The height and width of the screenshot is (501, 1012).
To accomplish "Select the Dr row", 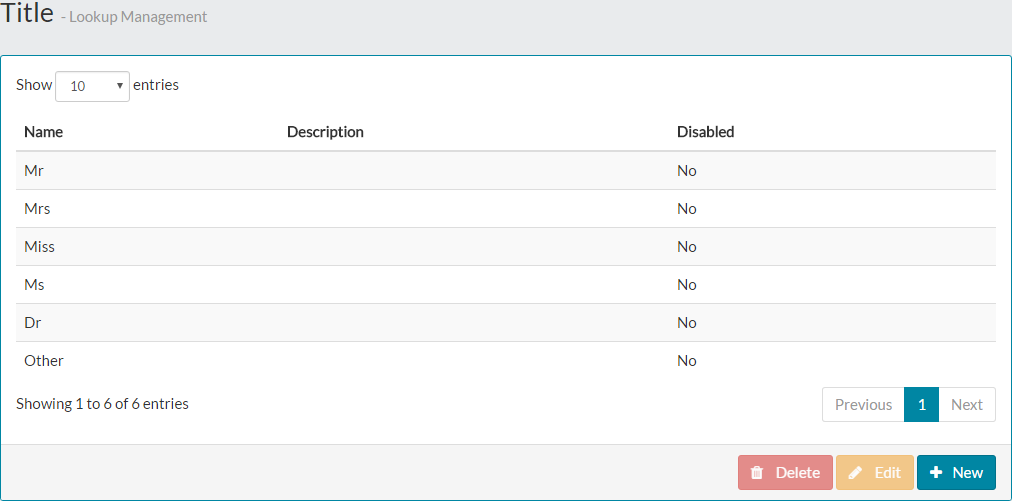I will click(33, 323).
